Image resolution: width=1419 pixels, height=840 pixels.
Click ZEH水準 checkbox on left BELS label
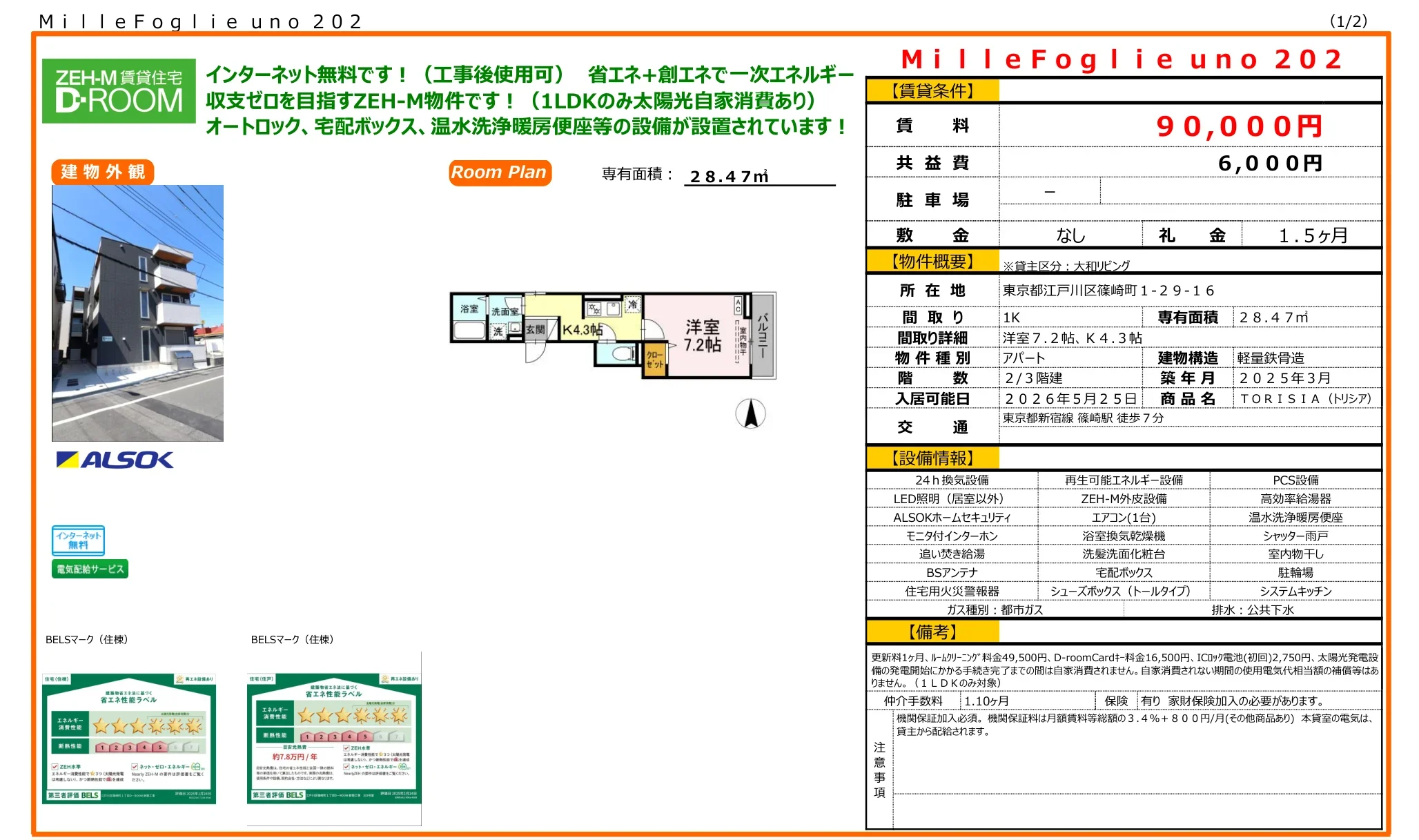point(55,766)
